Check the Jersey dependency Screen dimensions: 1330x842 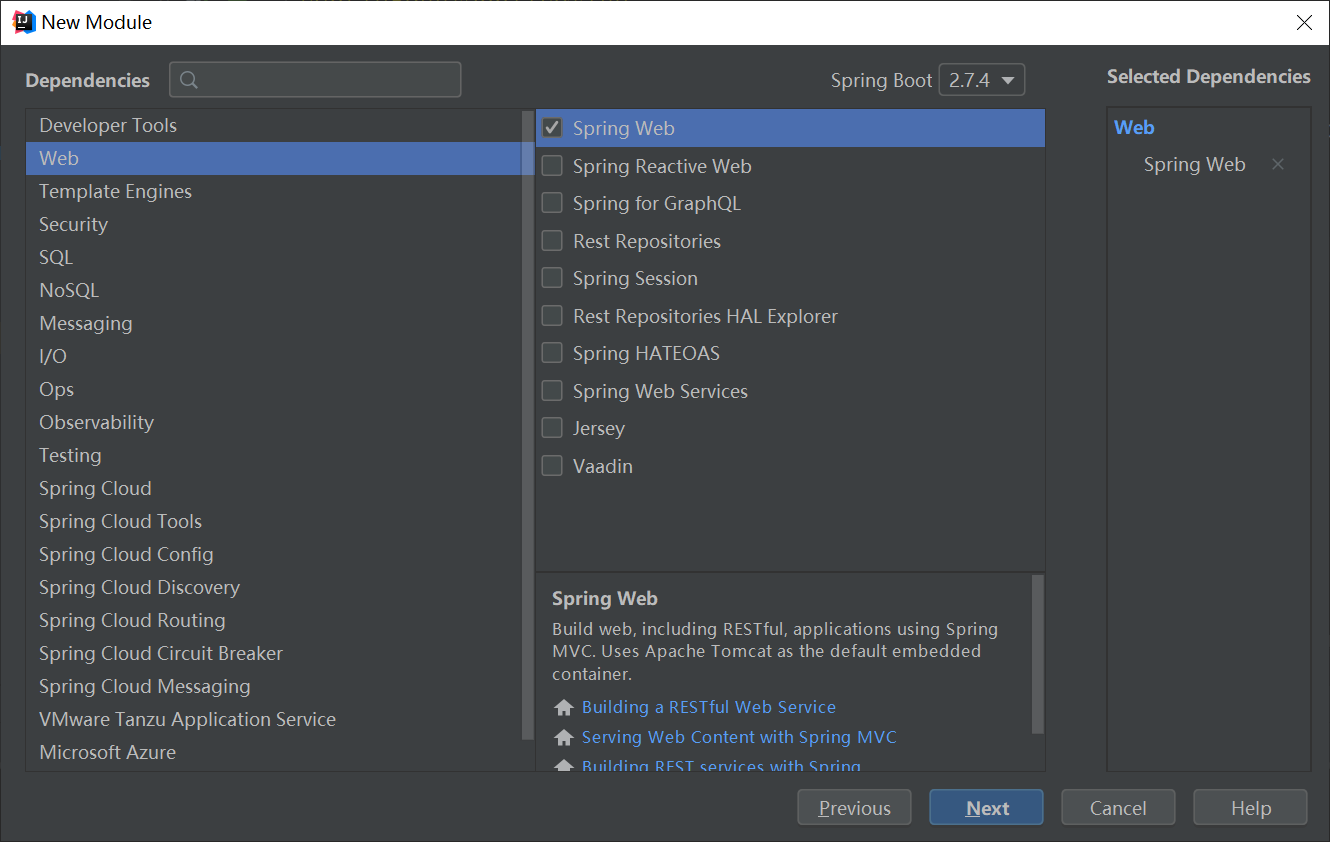(x=552, y=428)
